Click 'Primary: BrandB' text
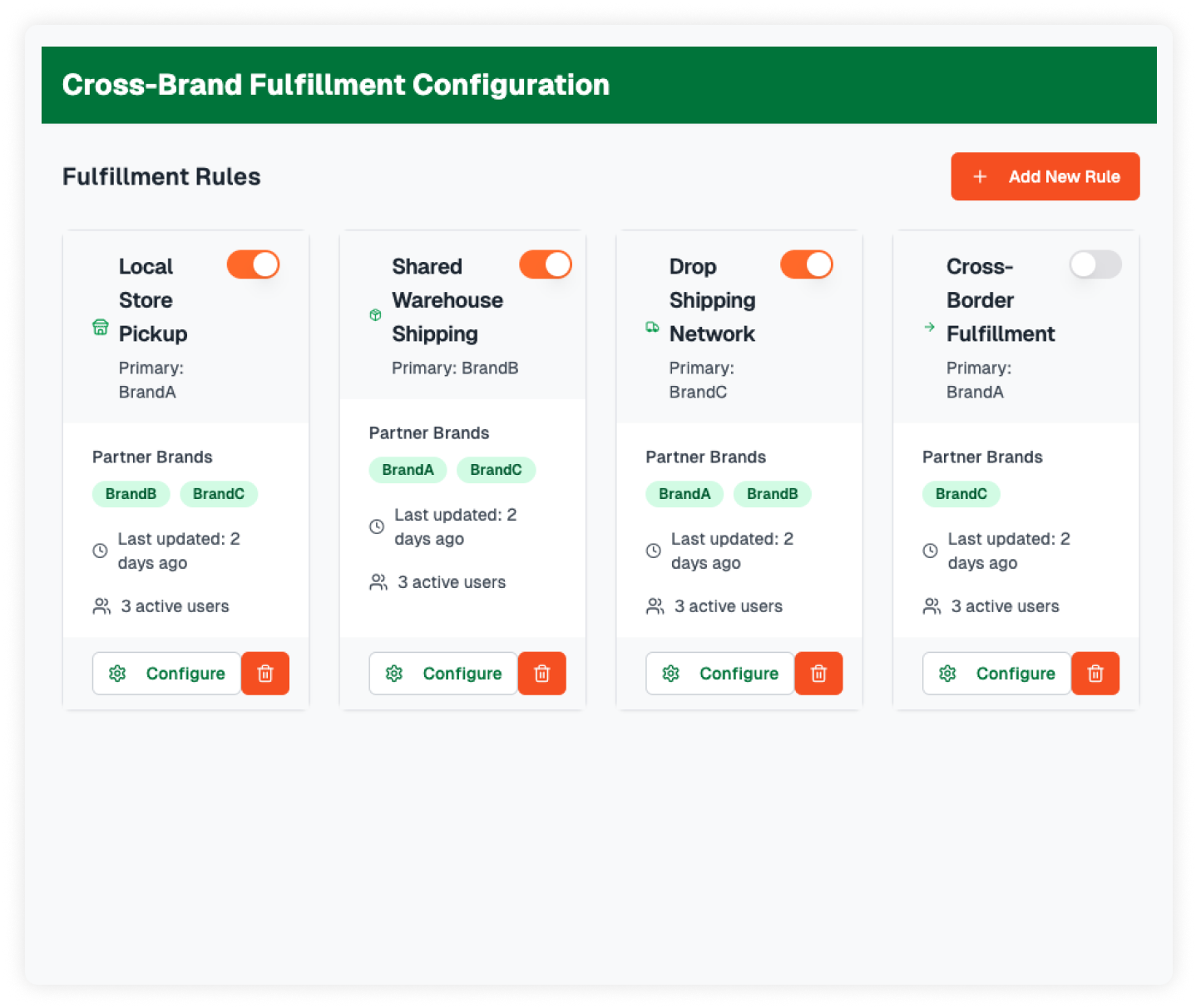The image size is (1196, 1008). pyautogui.click(x=455, y=368)
